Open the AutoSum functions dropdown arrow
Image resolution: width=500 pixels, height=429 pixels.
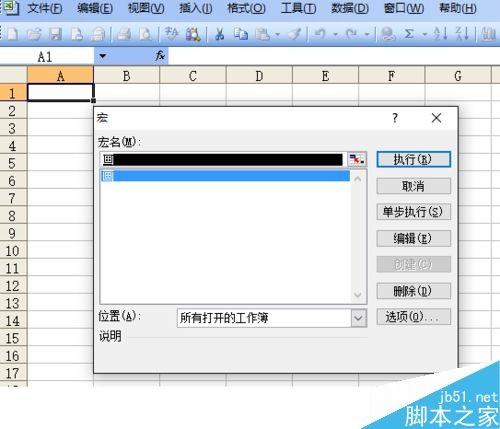[425, 34]
